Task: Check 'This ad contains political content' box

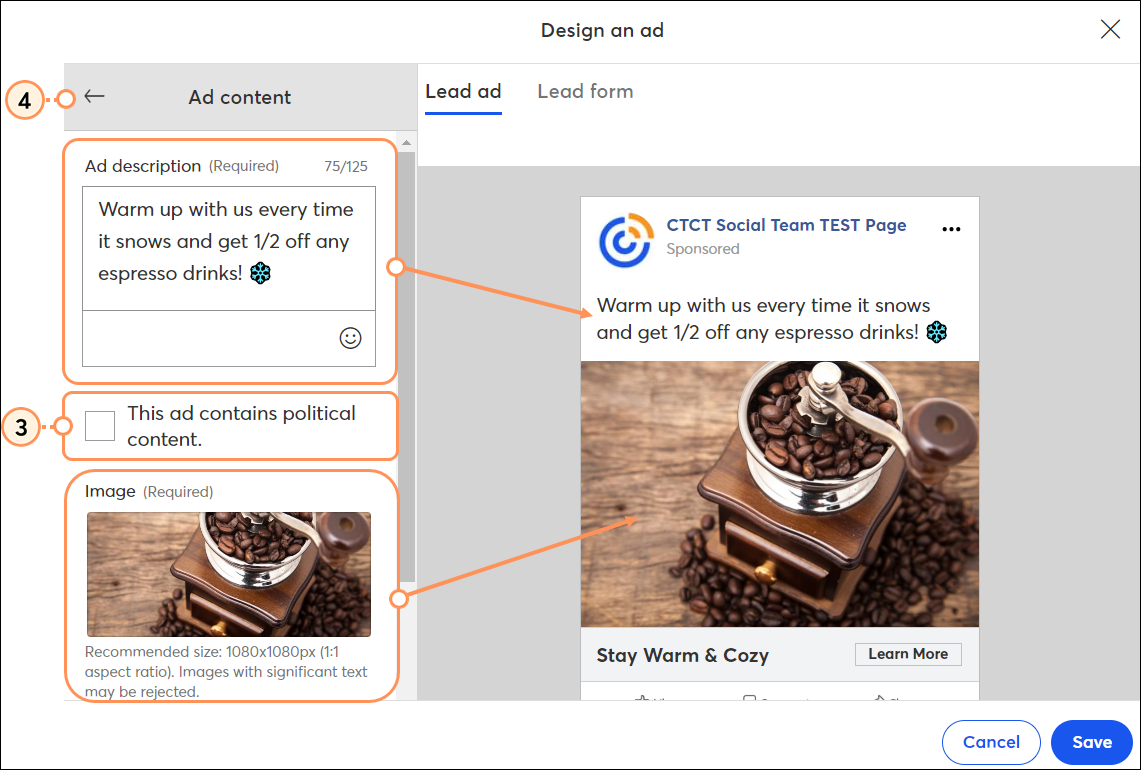Action: [100, 426]
